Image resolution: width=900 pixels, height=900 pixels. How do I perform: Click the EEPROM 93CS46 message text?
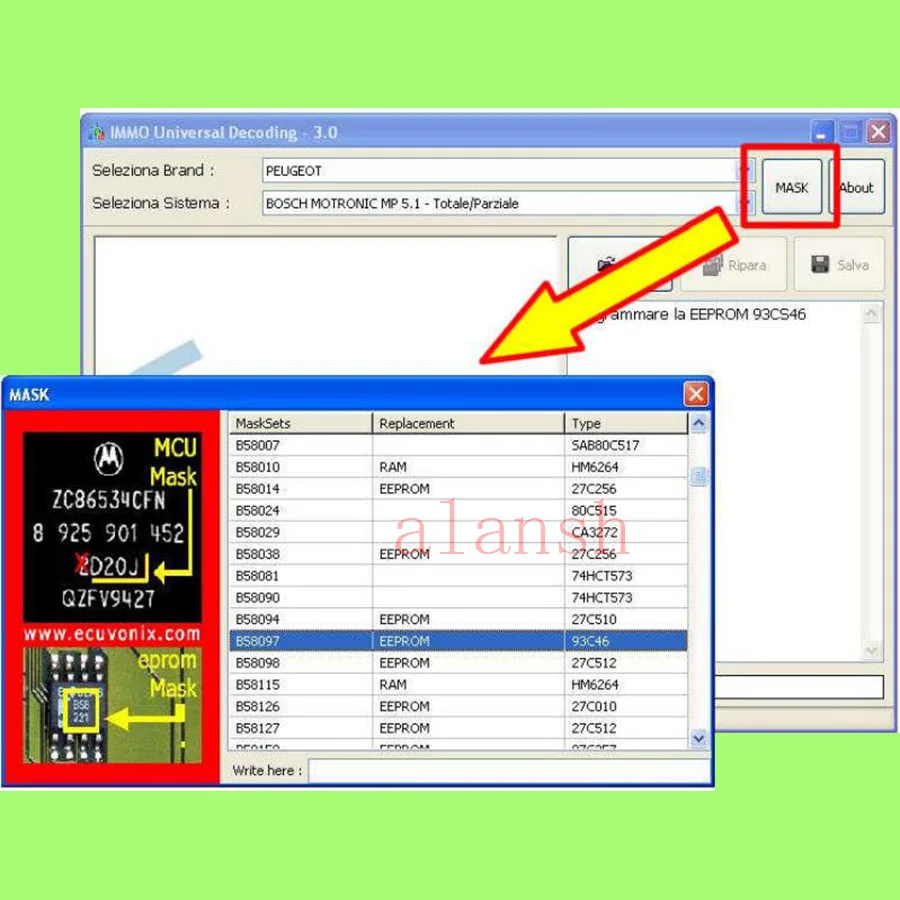coord(700,315)
